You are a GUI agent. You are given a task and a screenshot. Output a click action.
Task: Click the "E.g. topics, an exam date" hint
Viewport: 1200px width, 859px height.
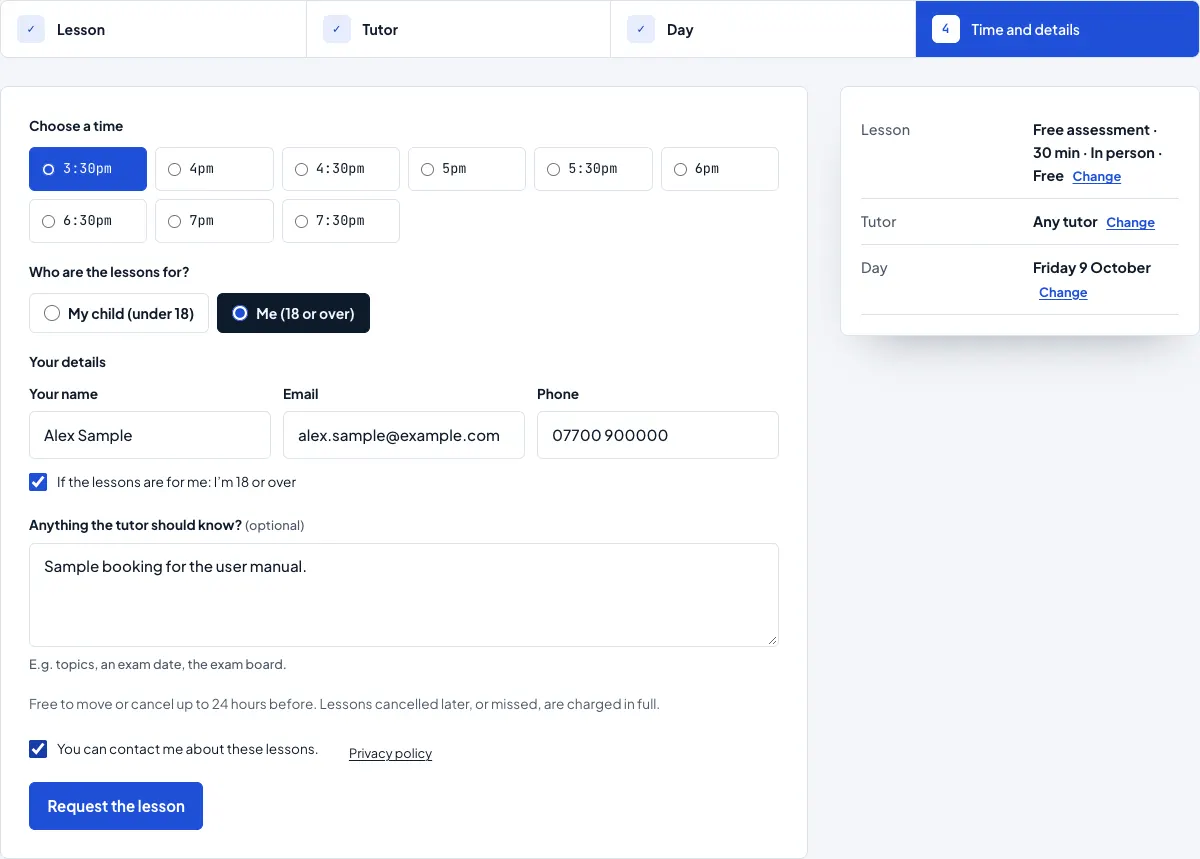click(x=157, y=664)
